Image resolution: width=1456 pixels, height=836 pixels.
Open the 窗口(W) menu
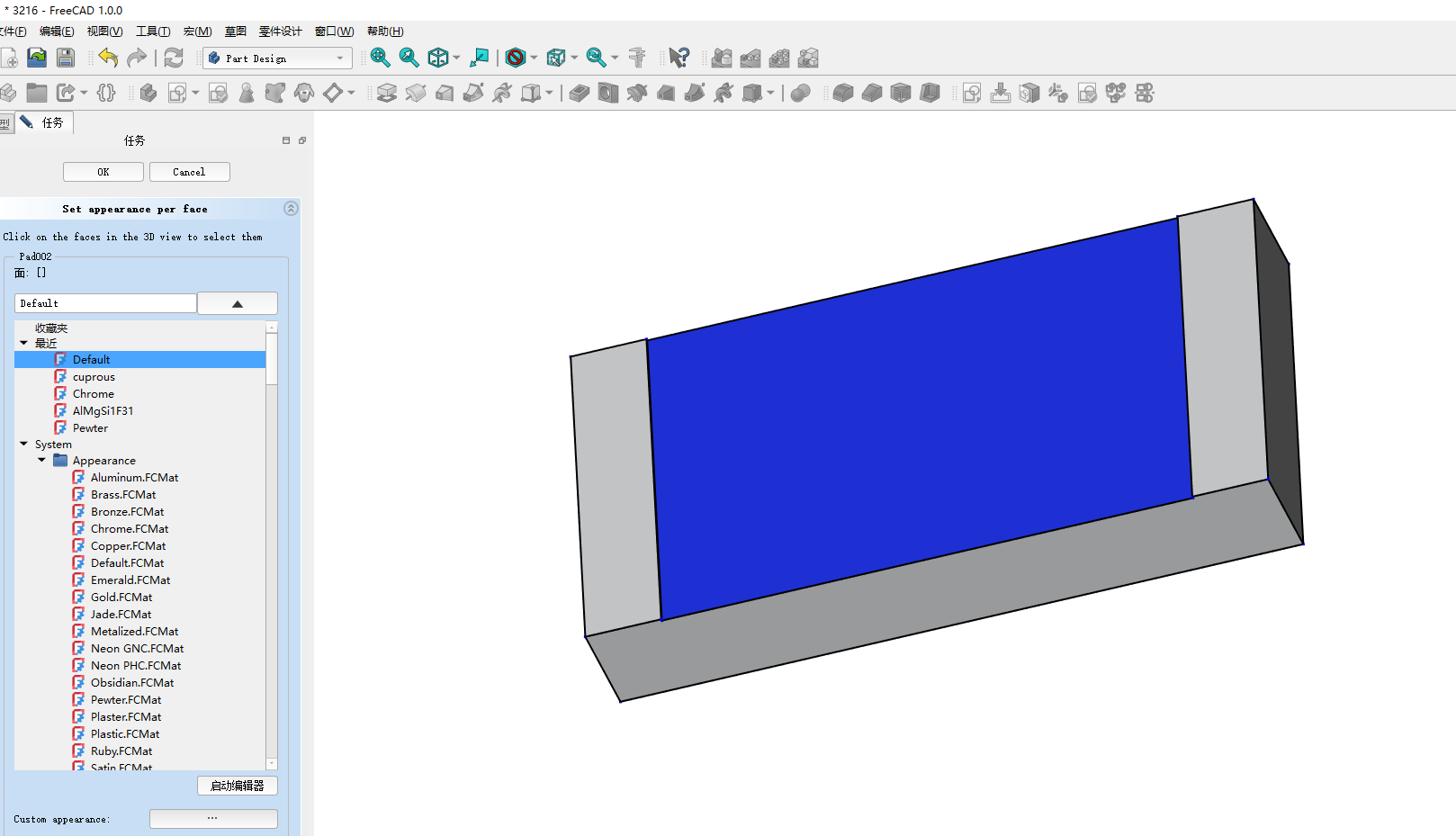click(334, 31)
